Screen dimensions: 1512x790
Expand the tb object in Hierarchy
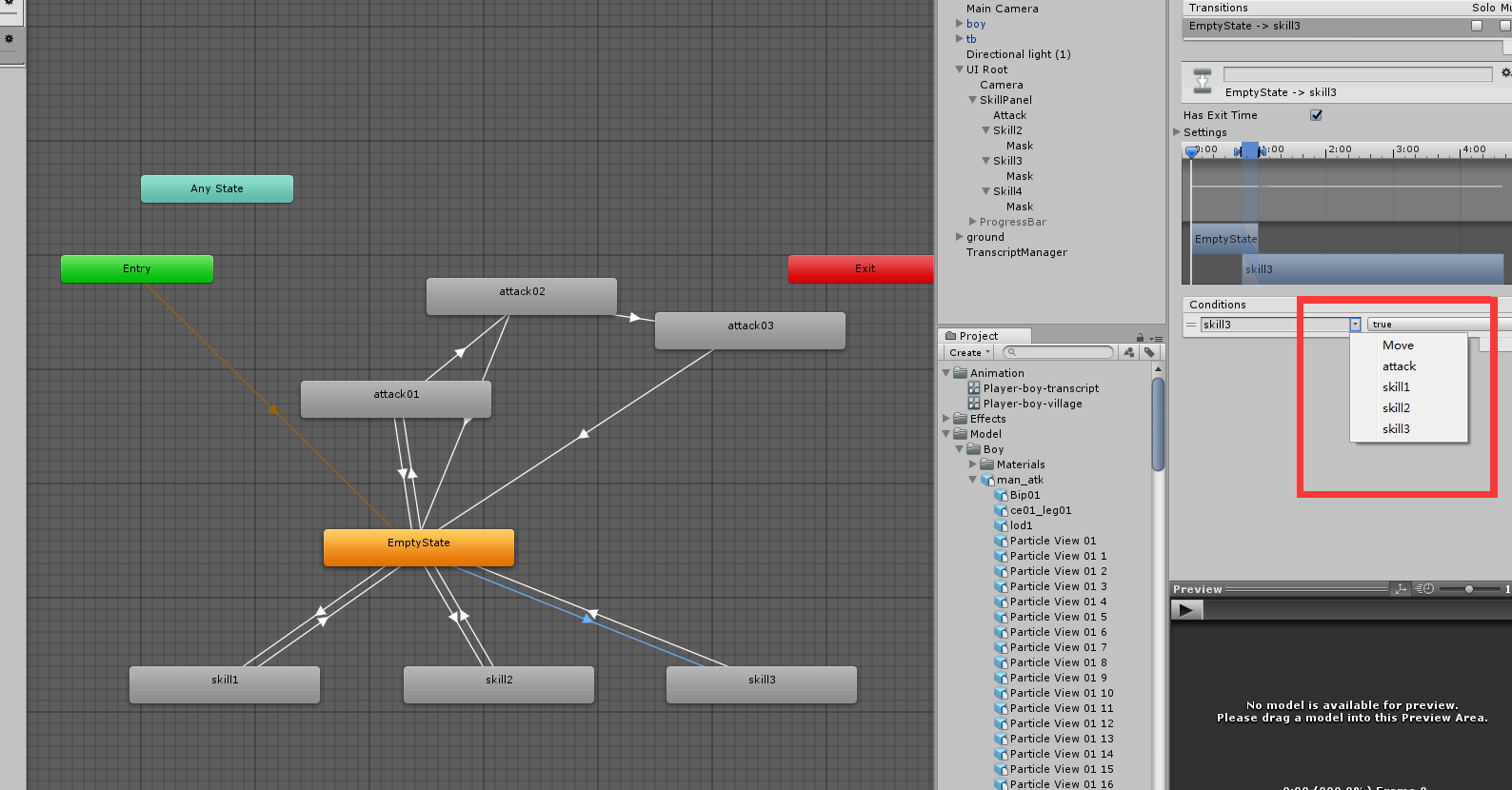960,39
